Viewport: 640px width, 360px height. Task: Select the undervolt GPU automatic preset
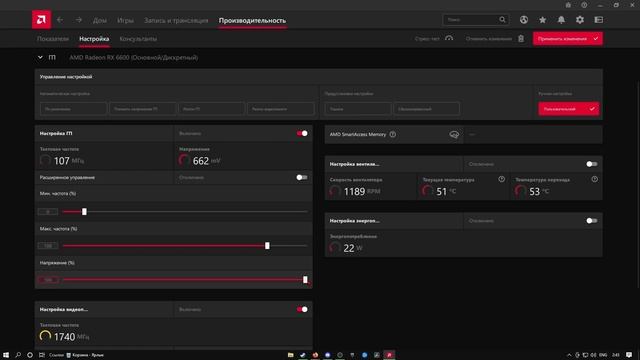click(x=142, y=109)
